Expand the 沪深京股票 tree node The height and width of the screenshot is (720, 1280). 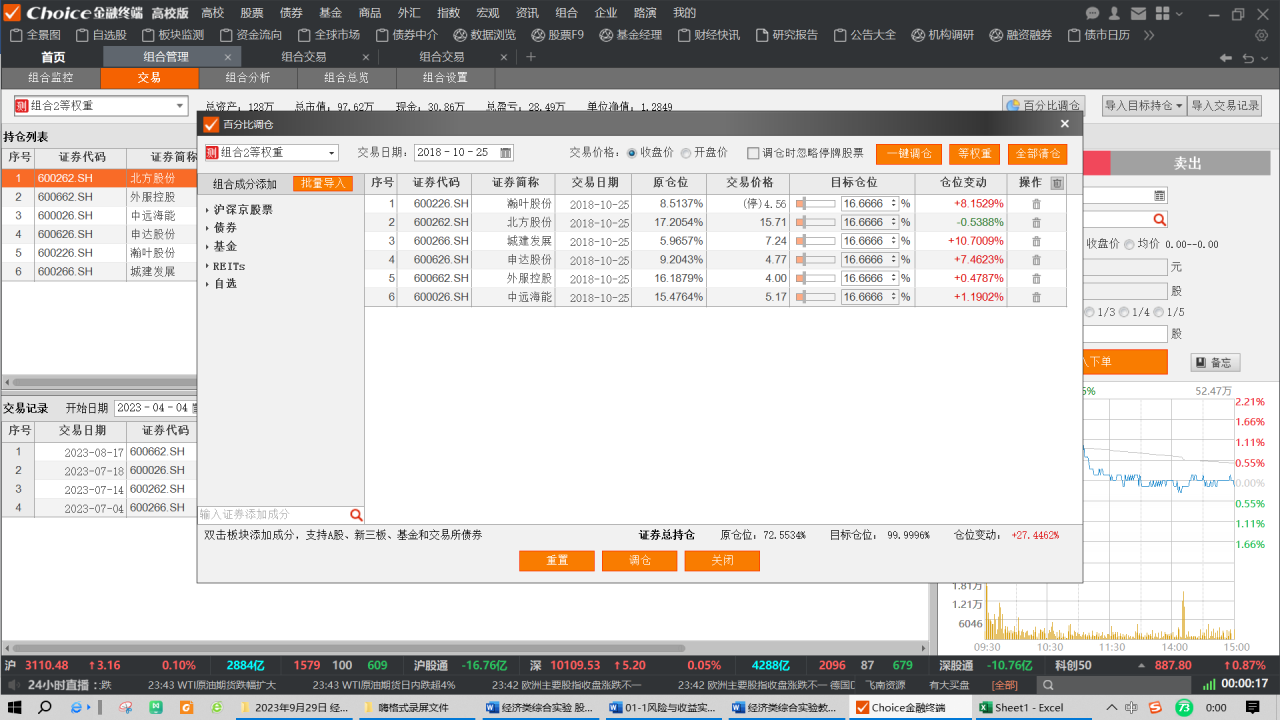[207, 210]
